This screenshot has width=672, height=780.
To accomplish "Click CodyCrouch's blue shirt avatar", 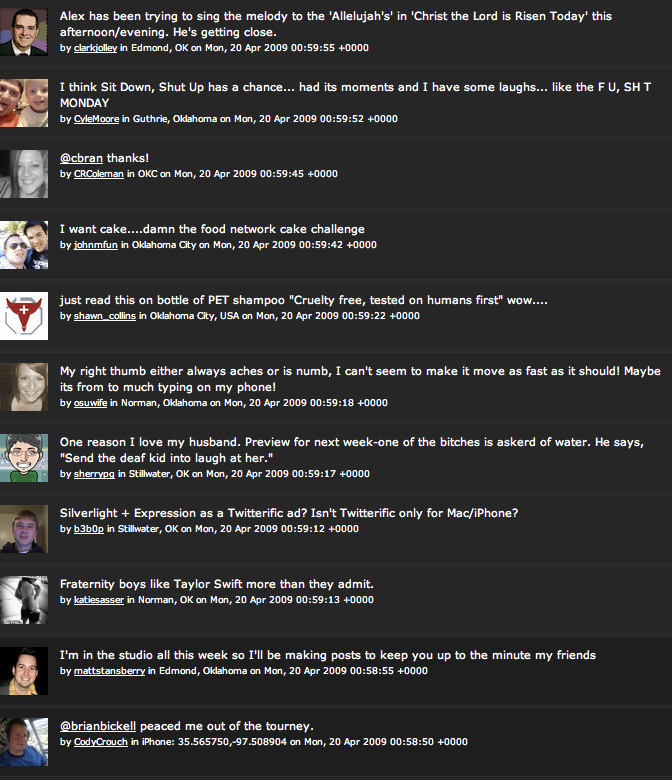I will point(24,742).
